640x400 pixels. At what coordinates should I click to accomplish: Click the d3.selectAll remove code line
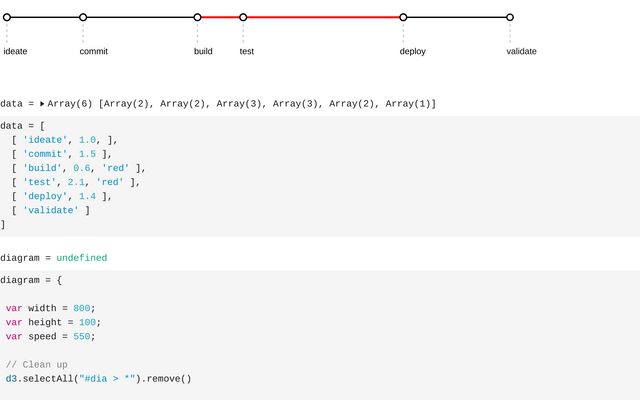(98, 379)
